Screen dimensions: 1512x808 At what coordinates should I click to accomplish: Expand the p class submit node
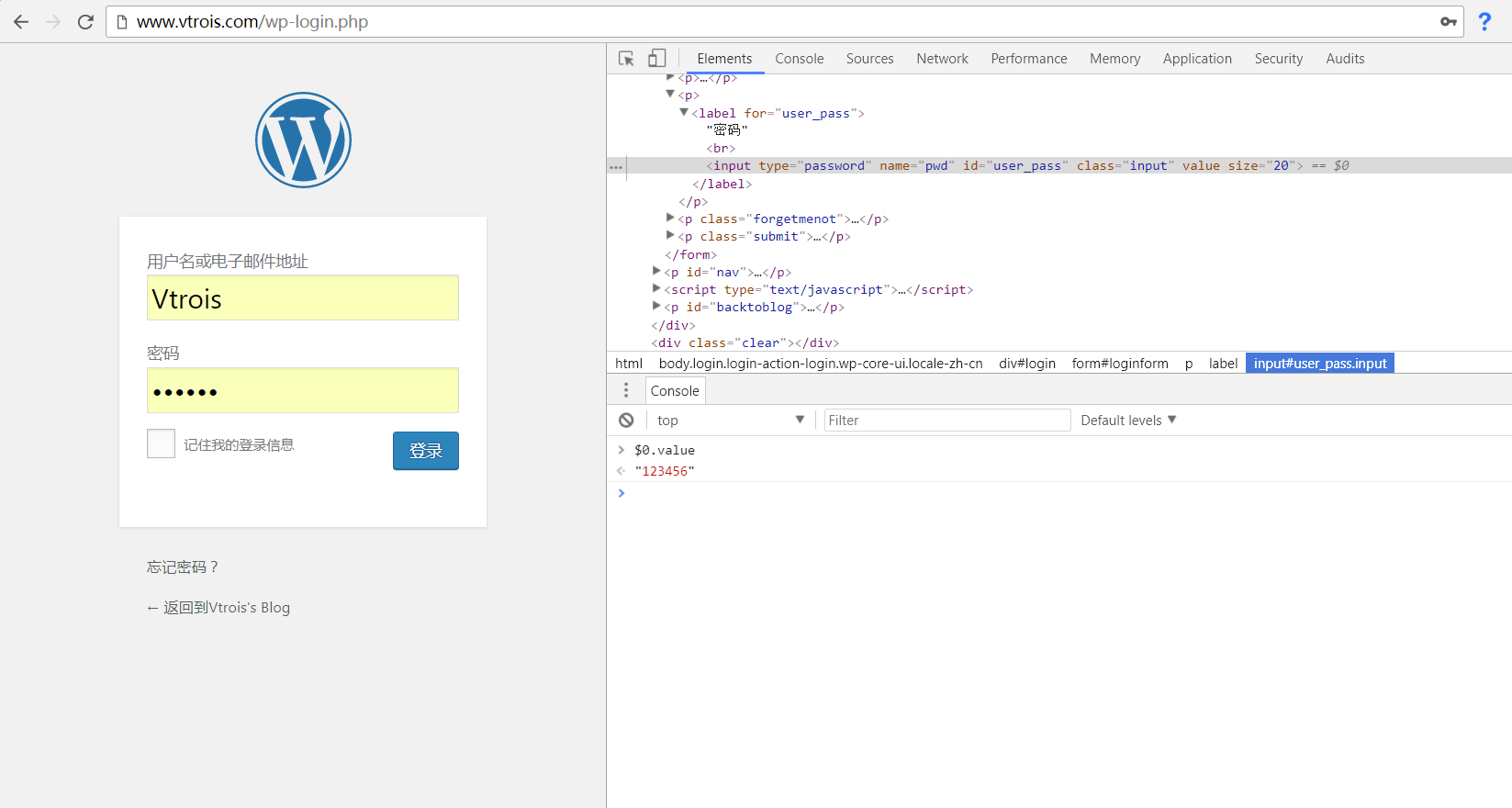[x=670, y=236]
